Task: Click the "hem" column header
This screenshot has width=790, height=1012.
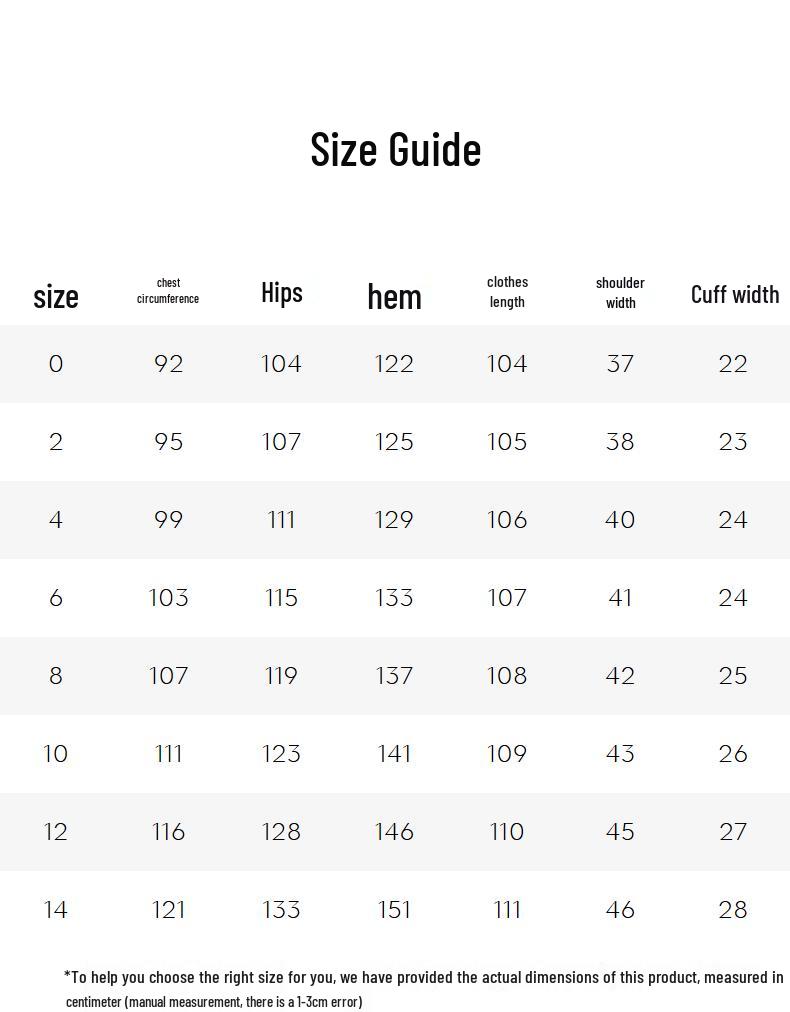Action: click(x=394, y=296)
